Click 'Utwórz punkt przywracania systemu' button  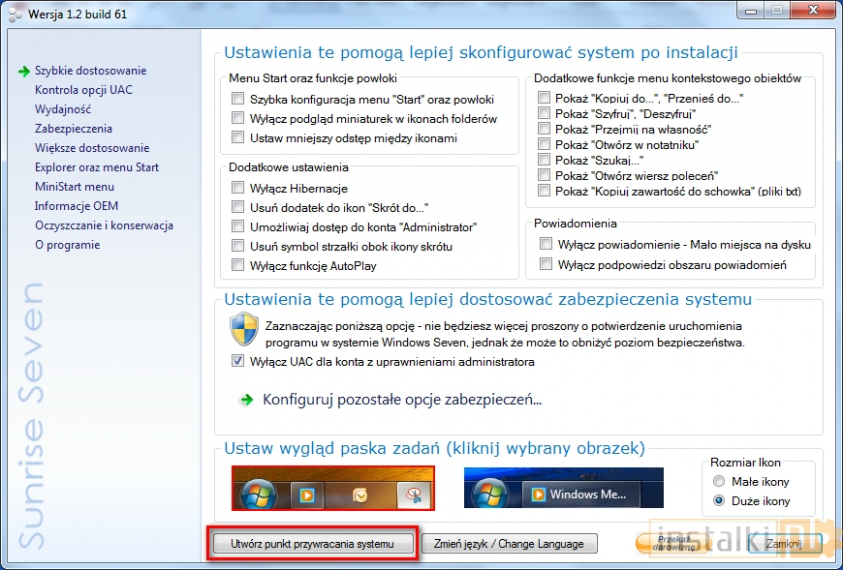313,544
